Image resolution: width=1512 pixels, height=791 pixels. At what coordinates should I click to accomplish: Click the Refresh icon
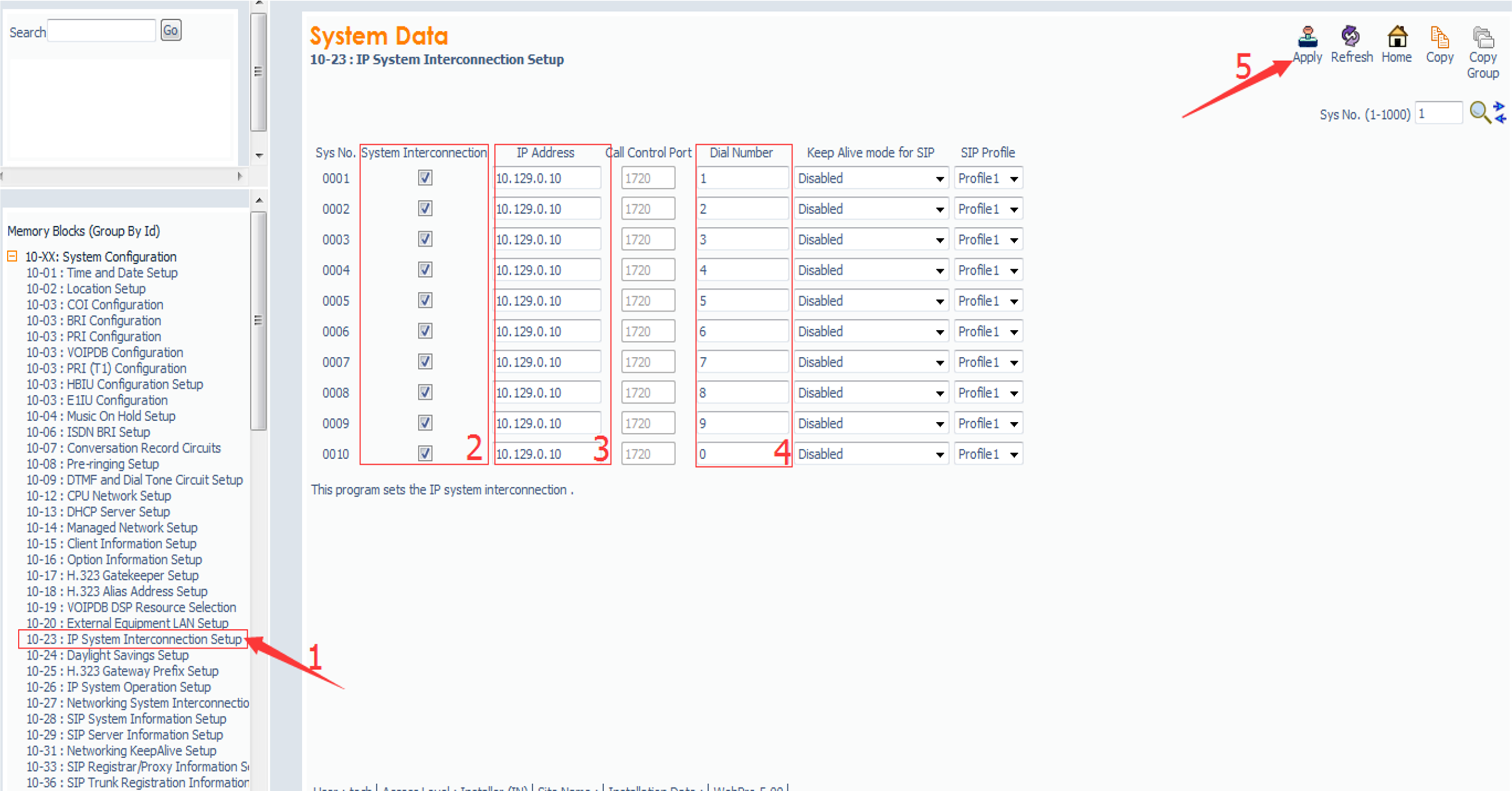point(1351,37)
